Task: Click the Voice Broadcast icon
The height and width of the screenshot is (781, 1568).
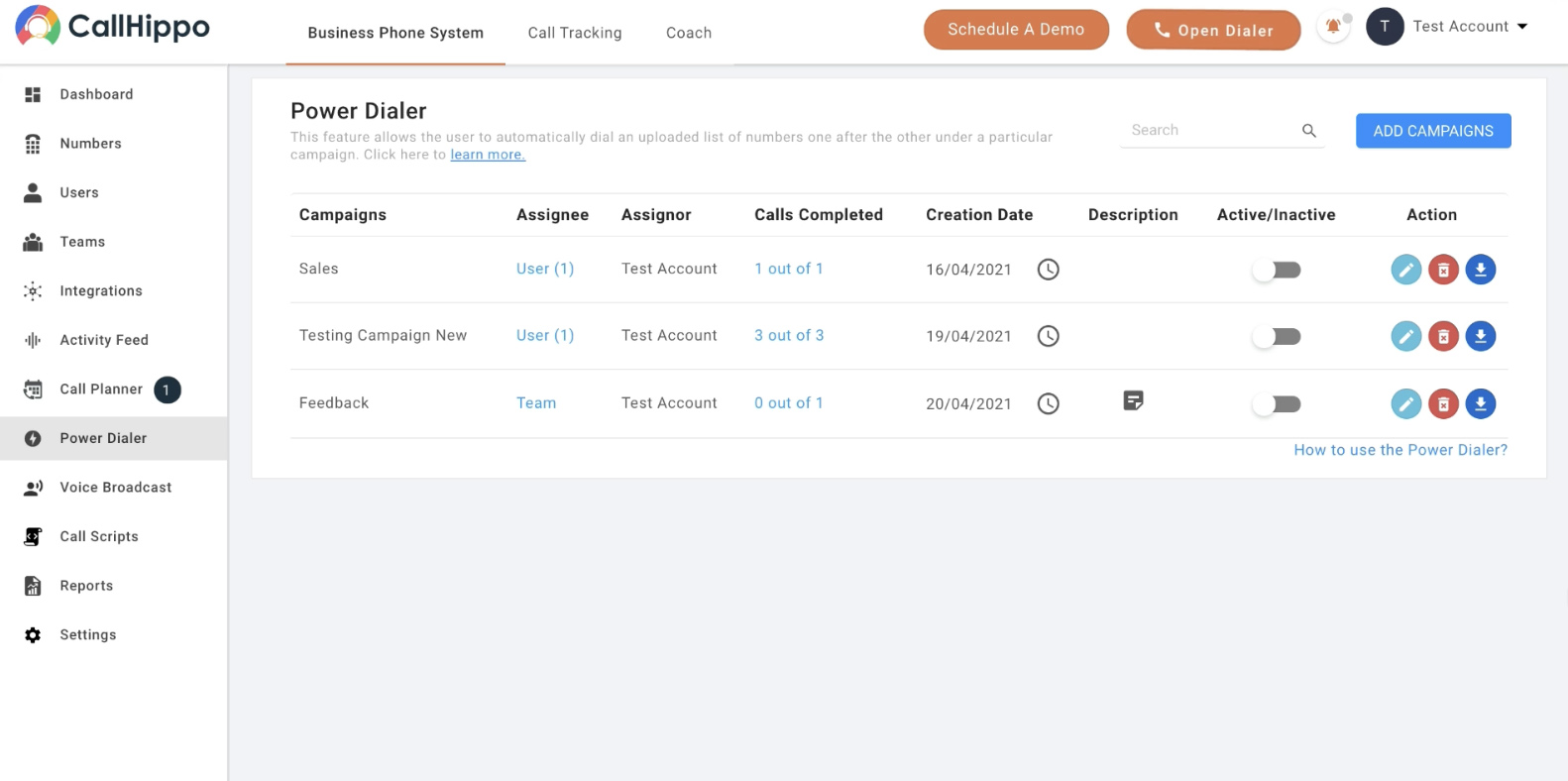Action: point(33,488)
